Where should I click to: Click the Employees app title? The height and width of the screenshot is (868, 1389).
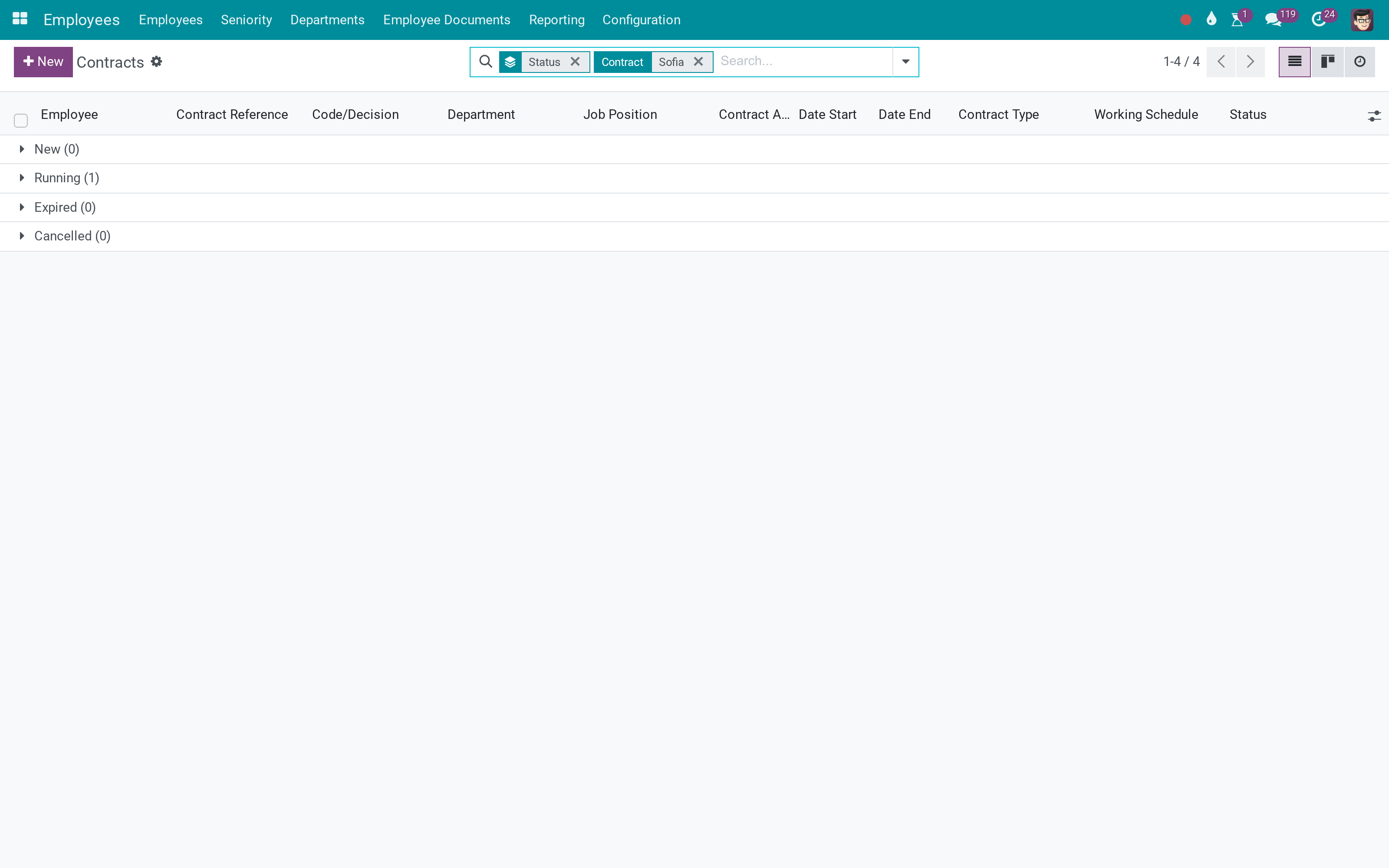point(82,20)
